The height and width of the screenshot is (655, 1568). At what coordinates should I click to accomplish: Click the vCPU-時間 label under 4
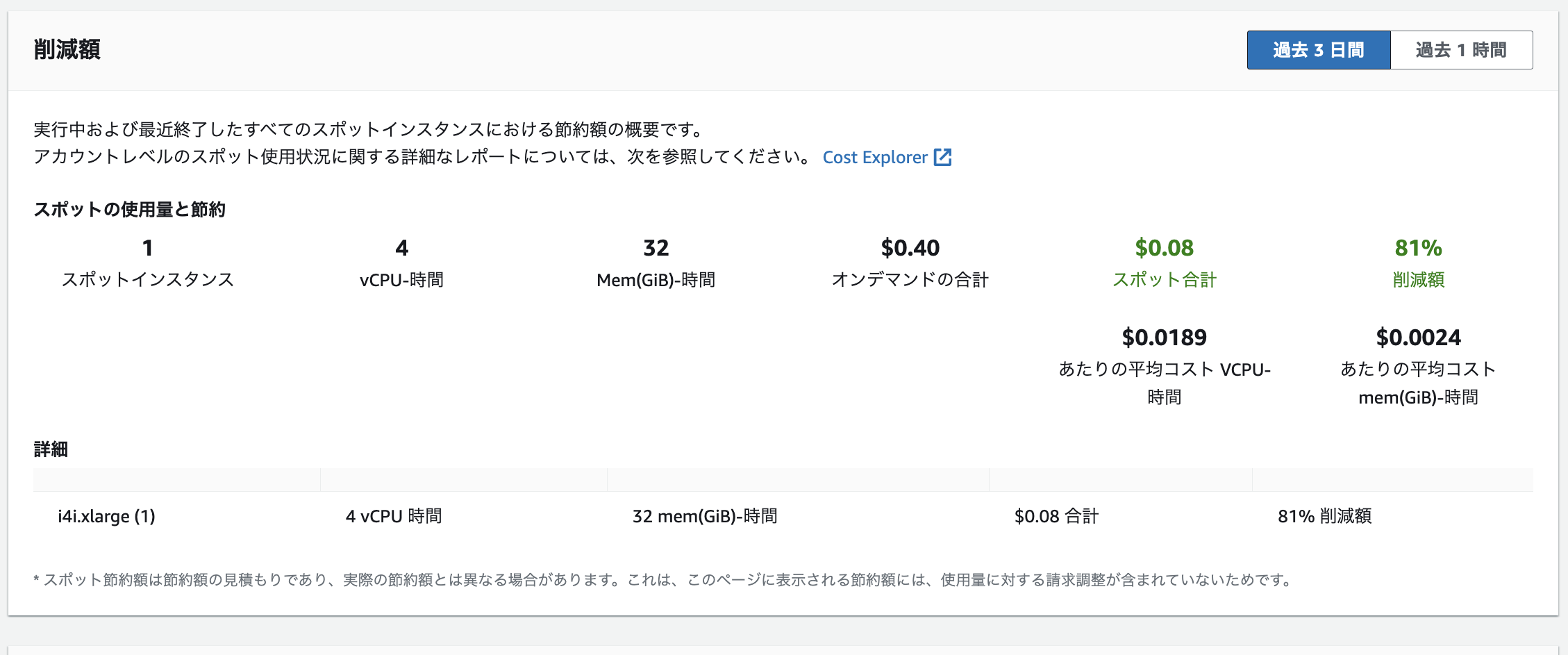point(401,280)
